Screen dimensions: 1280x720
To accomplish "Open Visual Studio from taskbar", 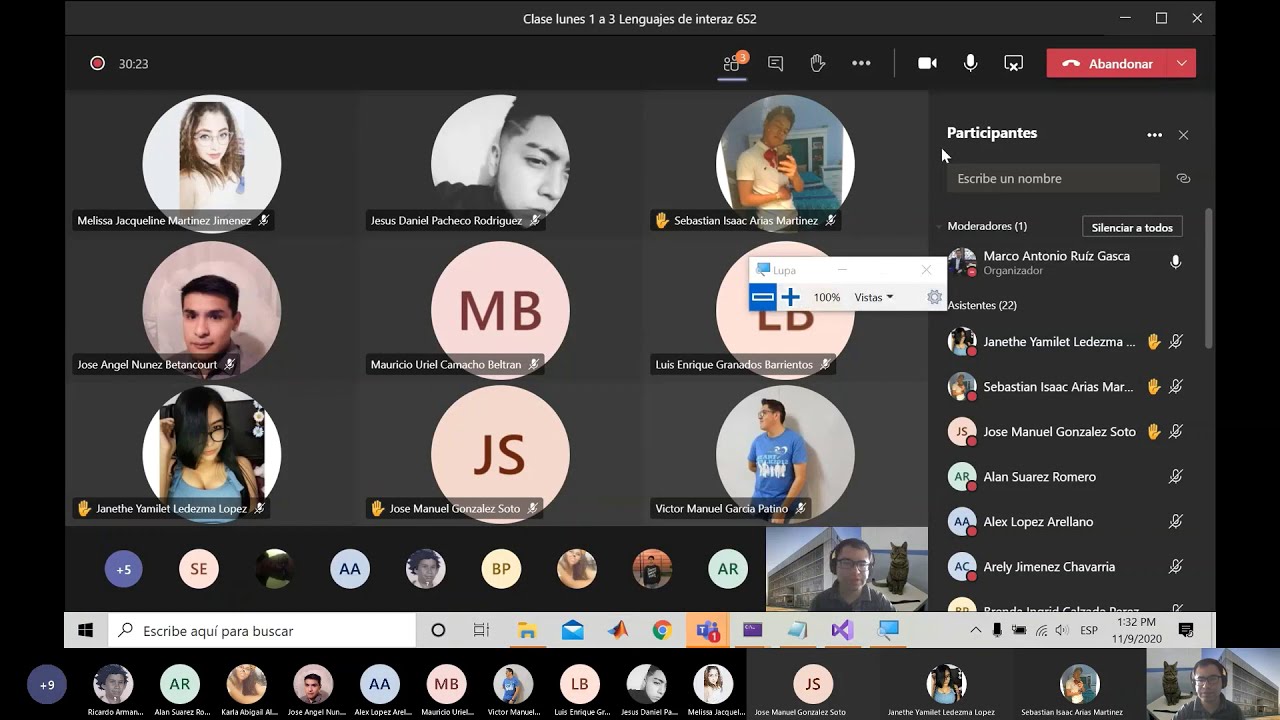I will 842,630.
